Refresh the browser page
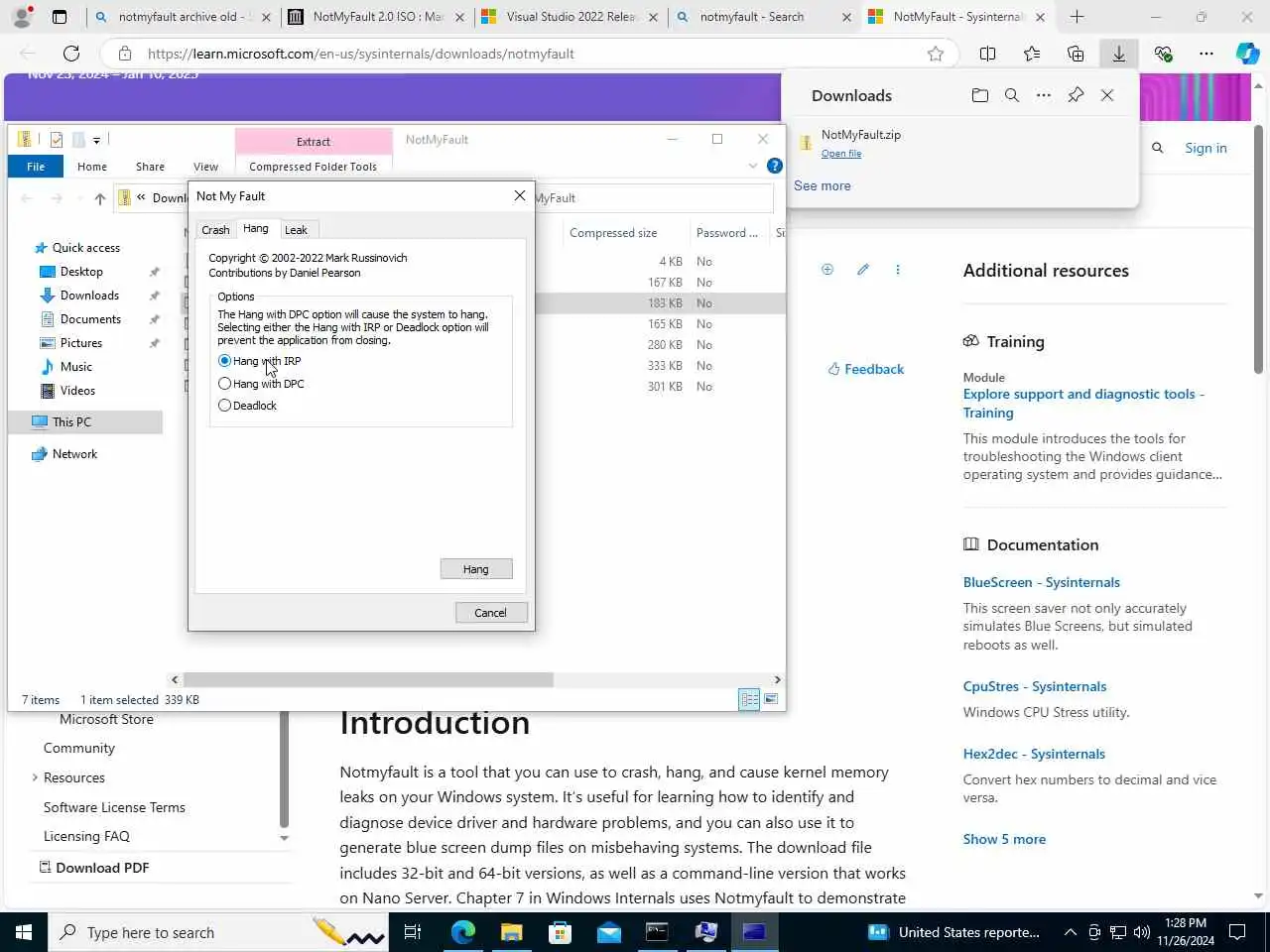The image size is (1270, 952). pos(71,54)
